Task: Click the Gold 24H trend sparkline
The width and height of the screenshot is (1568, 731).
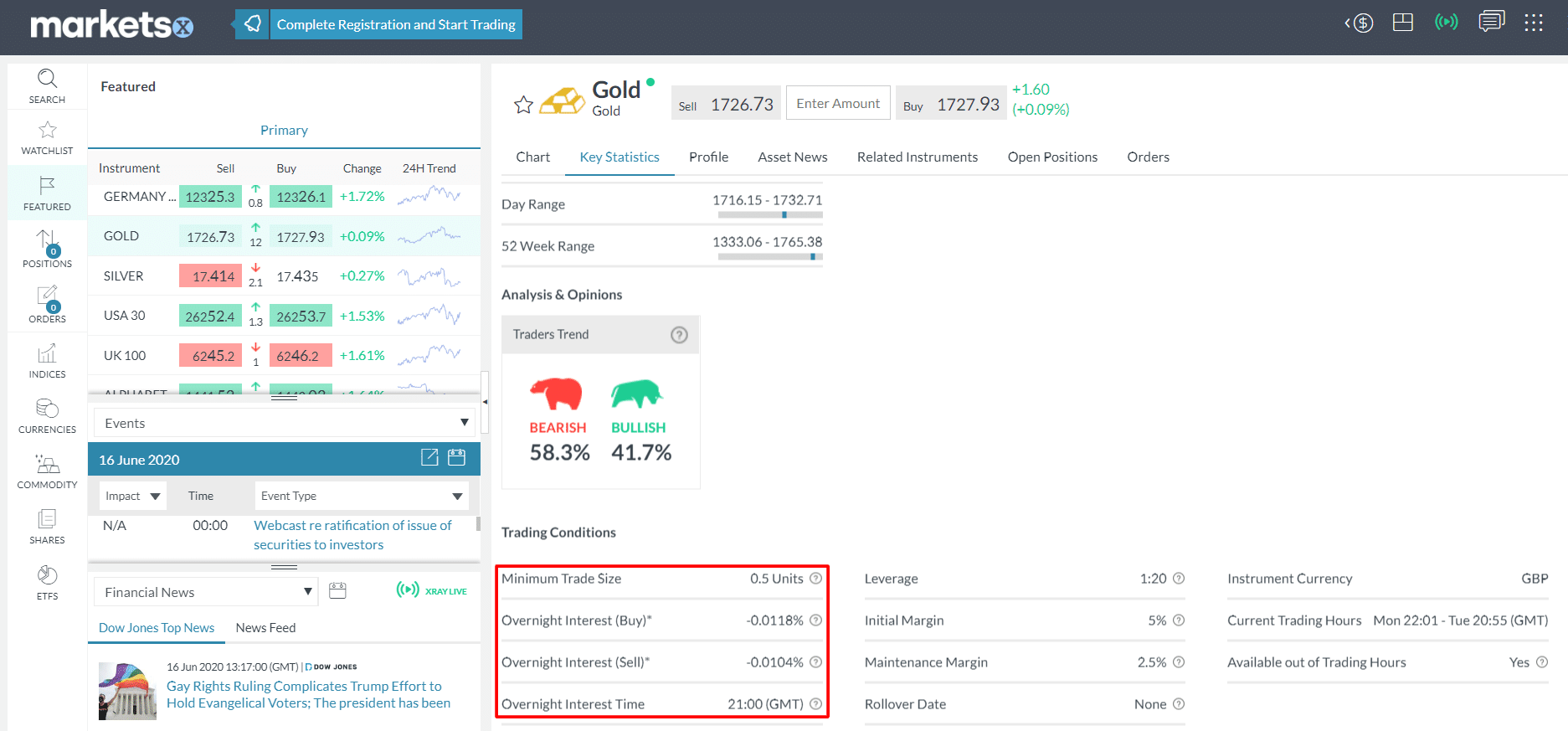Action: click(429, 235)
